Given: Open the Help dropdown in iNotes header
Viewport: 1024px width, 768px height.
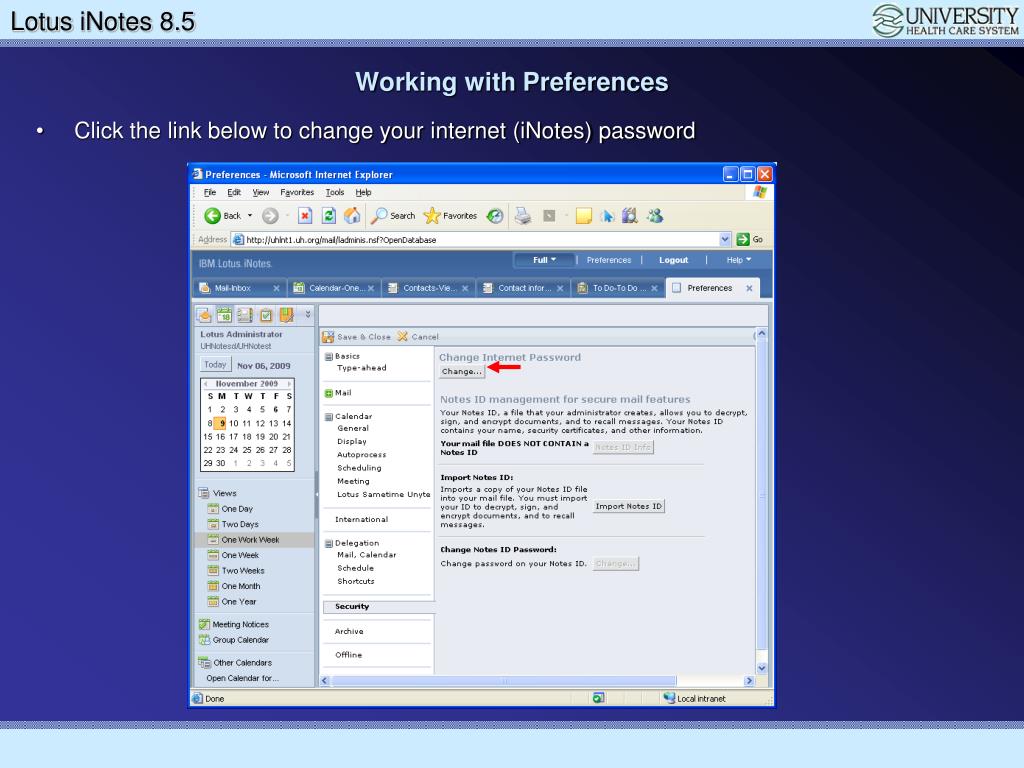Looking at the screenshot, I should point(739,260).
